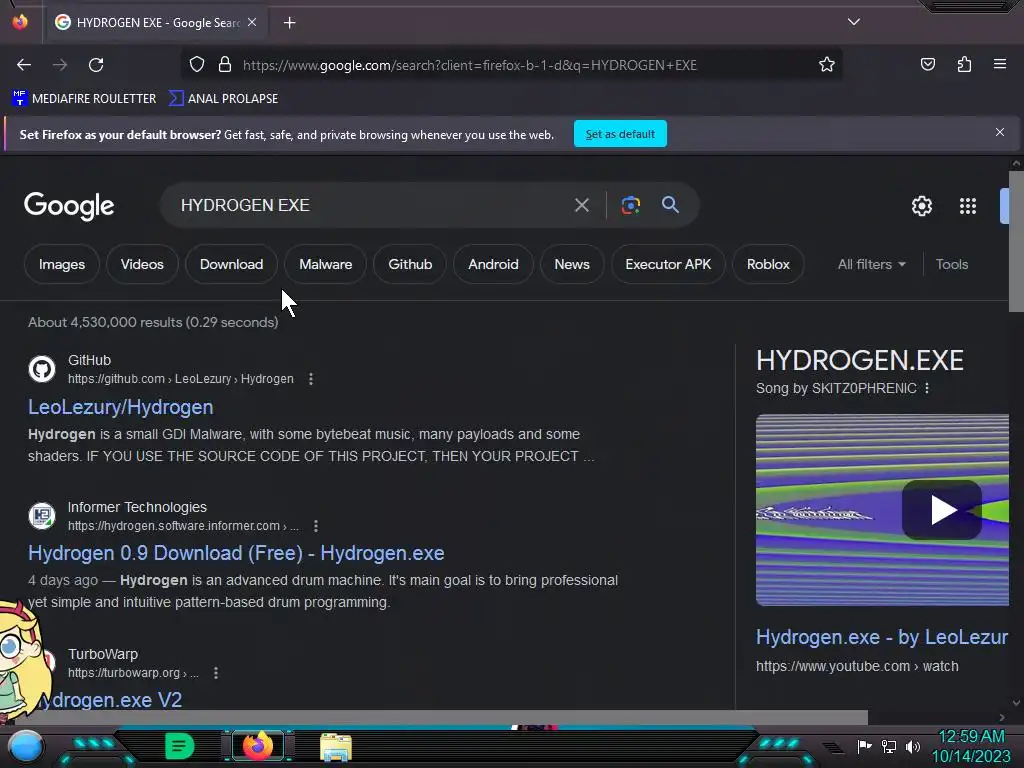Select the Download filter chip

(x=231, y=264)
